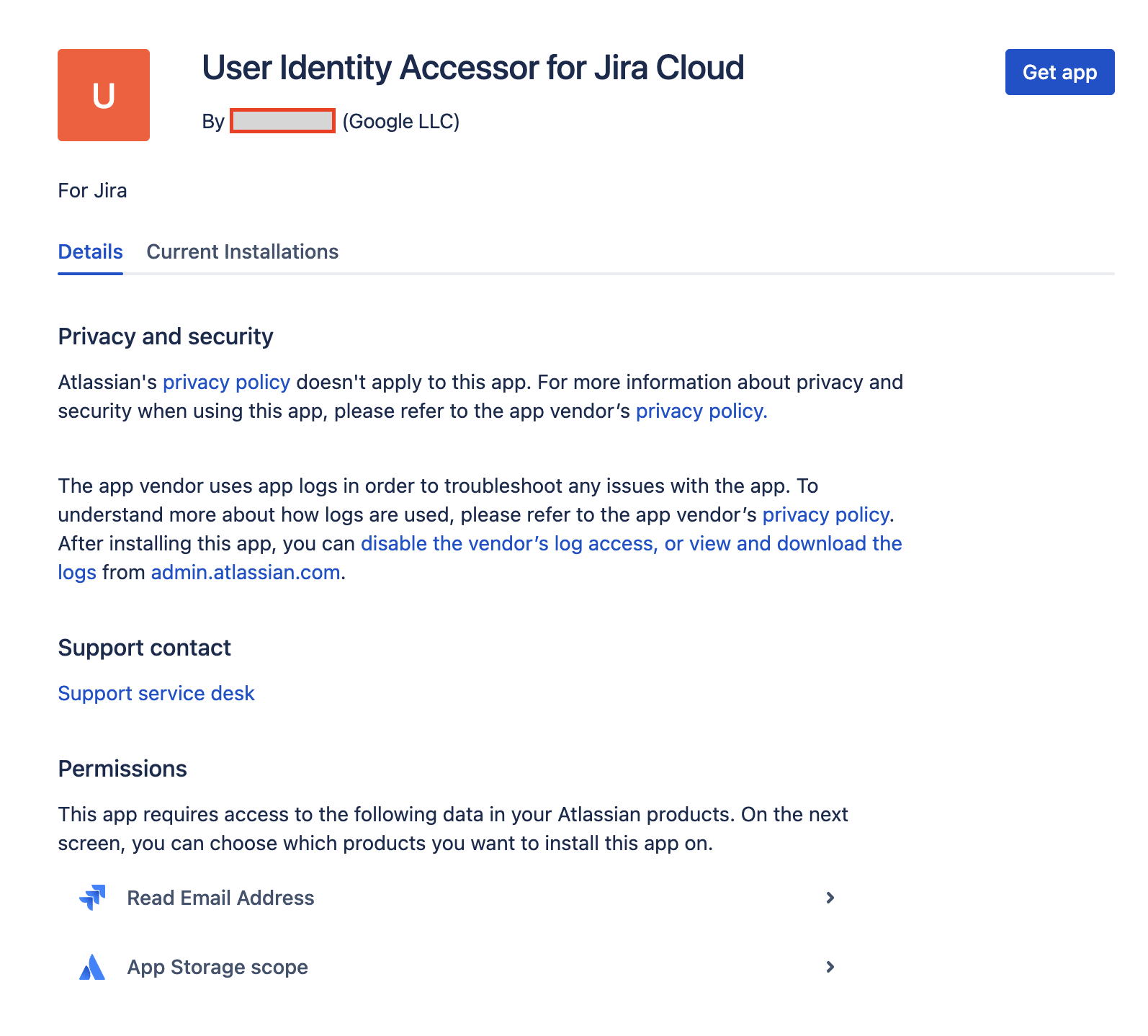Image resolution: width=1148 pixels, height=1036 pixels.
Task: Open the app vendor's privacy policy link in first paragraph
Action: point(701,411)
